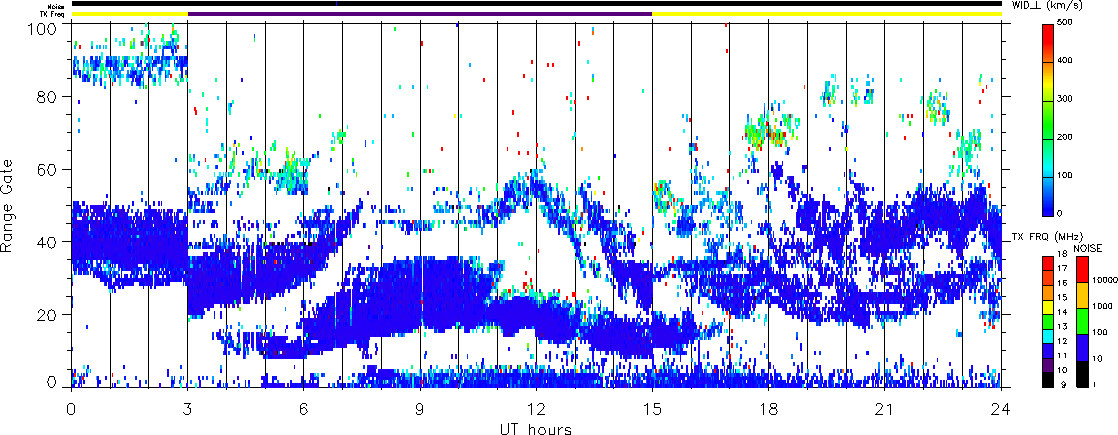Viewport: 1118px width, 435px height.
Task: Click the Range Gate tick label 60
Action: click(x=48, y=169)
